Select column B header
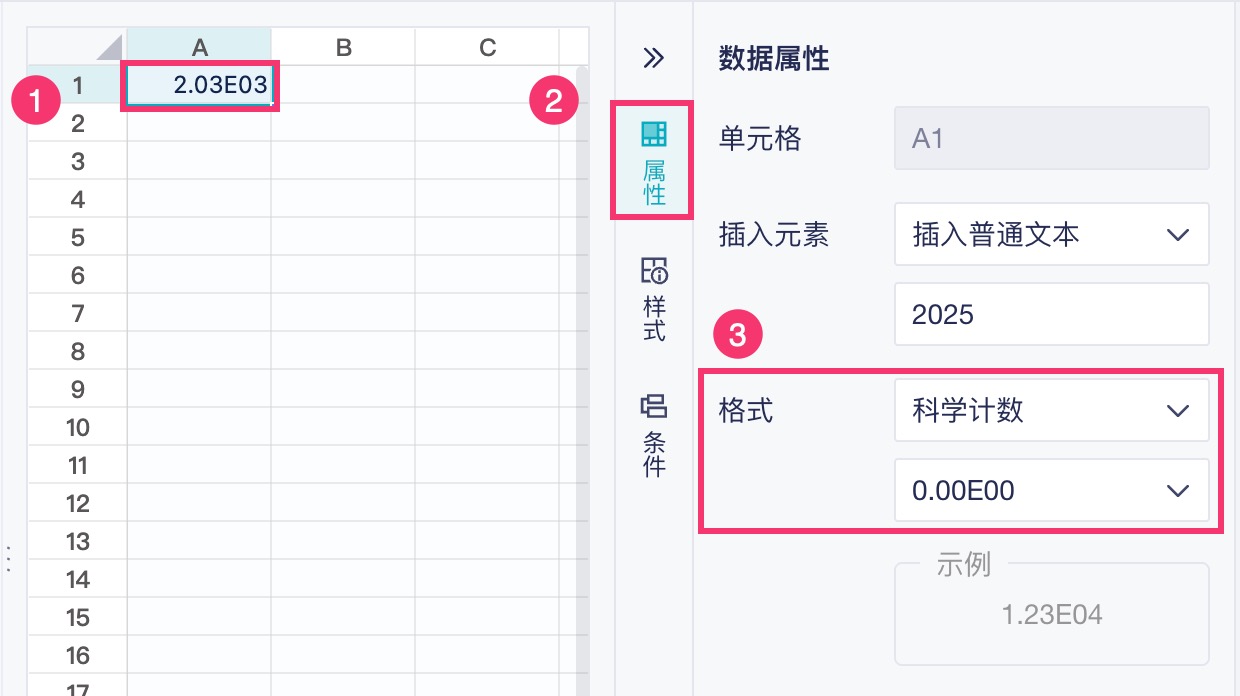This screenshot has width=1240, height=696. coord(343,47)
